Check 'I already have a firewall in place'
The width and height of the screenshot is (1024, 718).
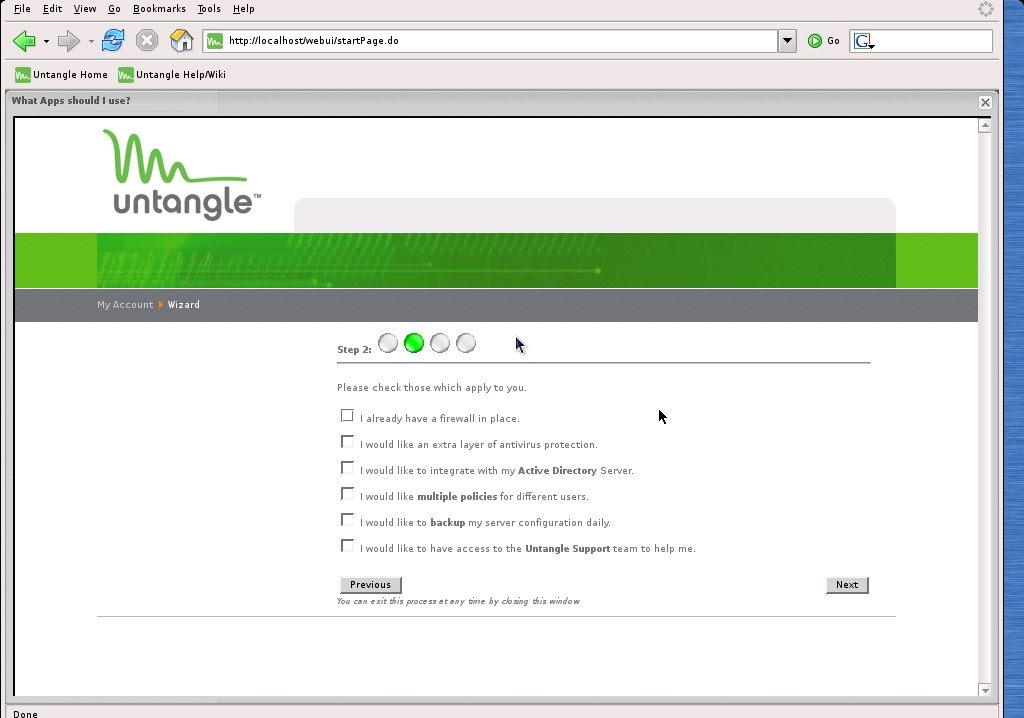pyautogui.click(x=347, y=416)
